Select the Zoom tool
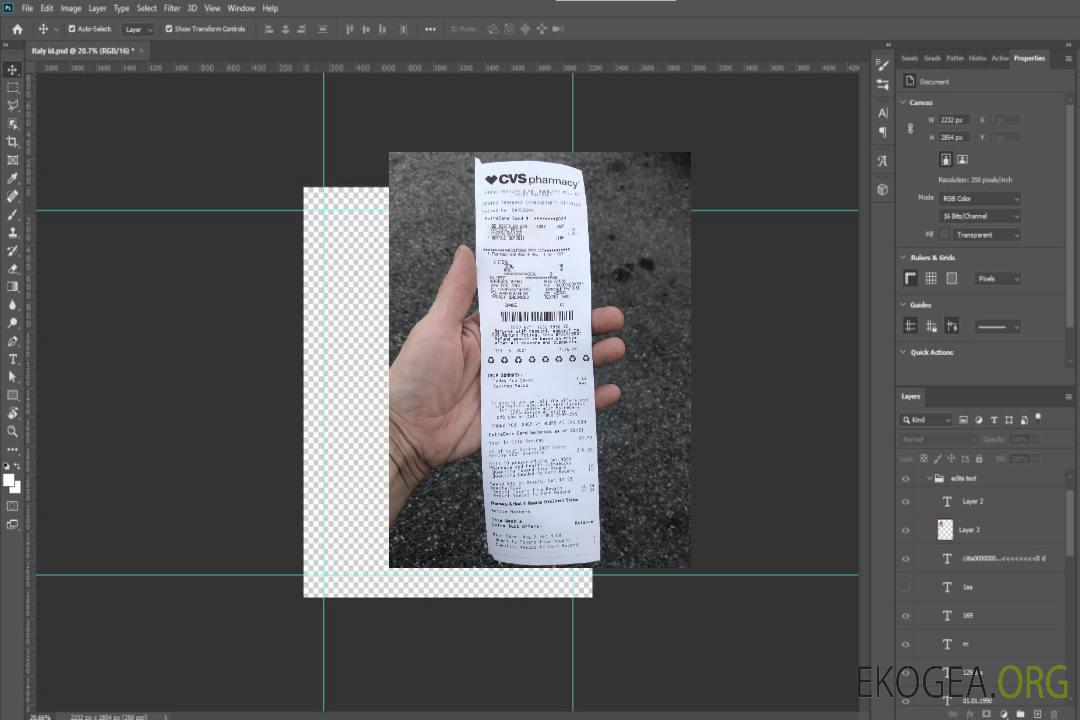The width and height of the screenshot is (1080, 720). point(12,431)
